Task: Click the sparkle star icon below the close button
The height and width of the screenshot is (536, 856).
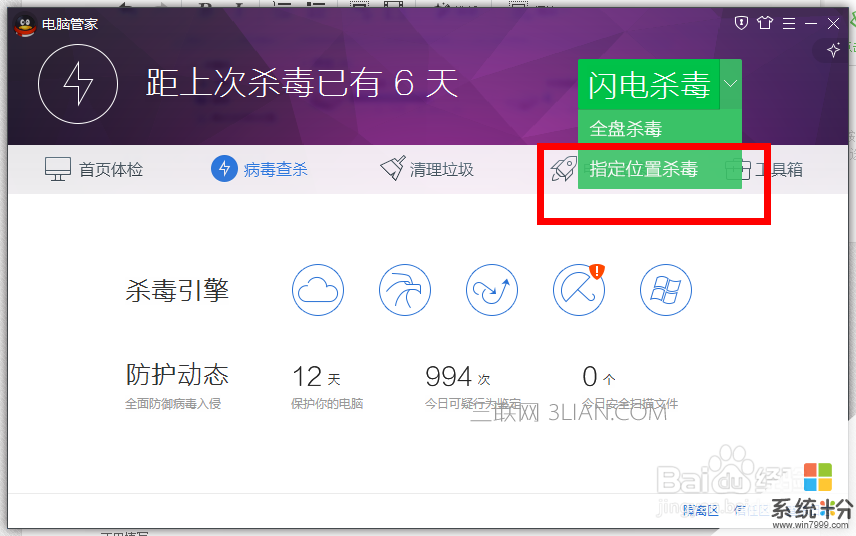Action: 833,50
